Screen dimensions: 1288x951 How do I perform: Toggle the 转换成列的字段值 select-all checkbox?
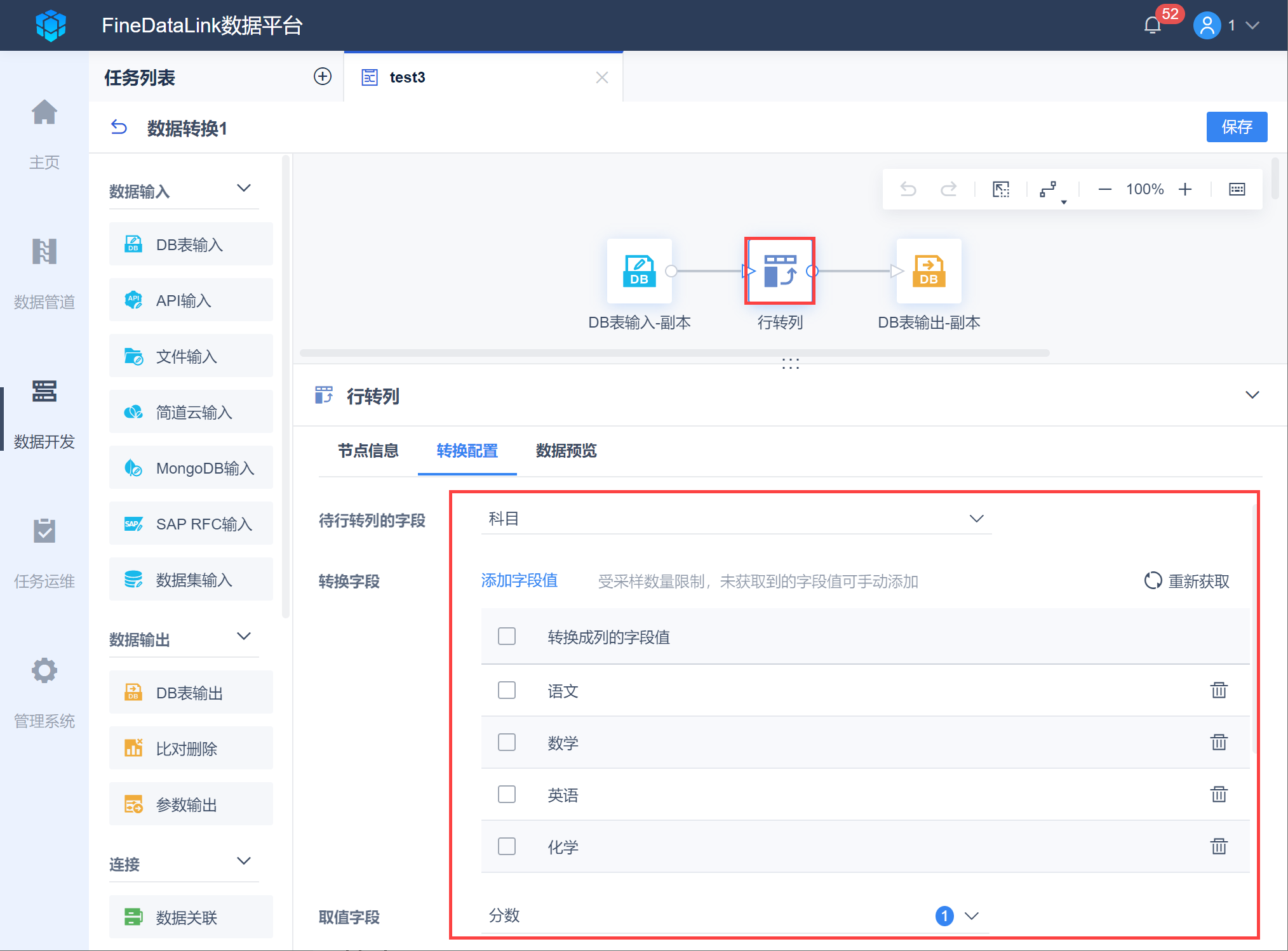(507, 636)
